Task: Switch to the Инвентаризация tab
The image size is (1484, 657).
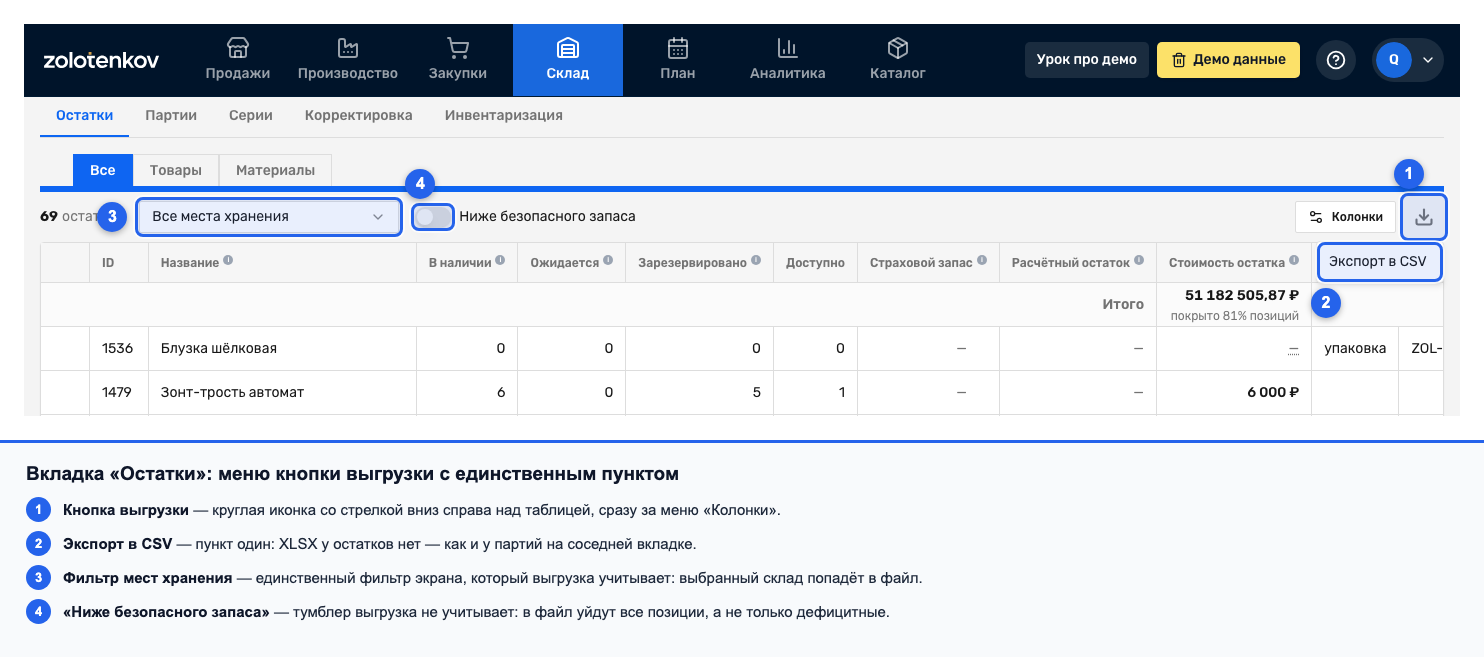Action: (x=504, y=115)
